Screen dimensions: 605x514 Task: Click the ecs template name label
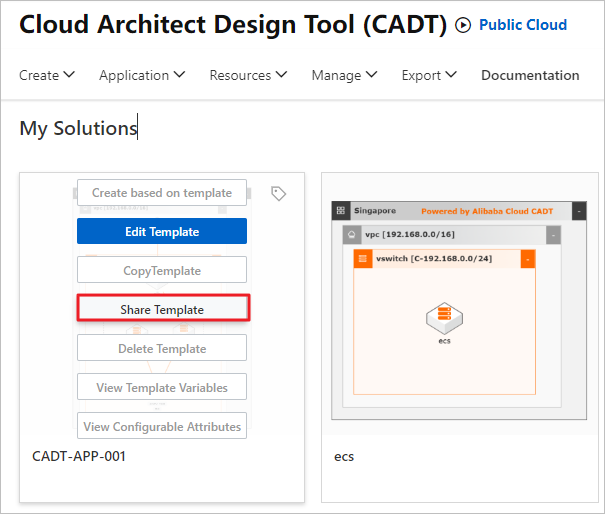tap(344, 457)
